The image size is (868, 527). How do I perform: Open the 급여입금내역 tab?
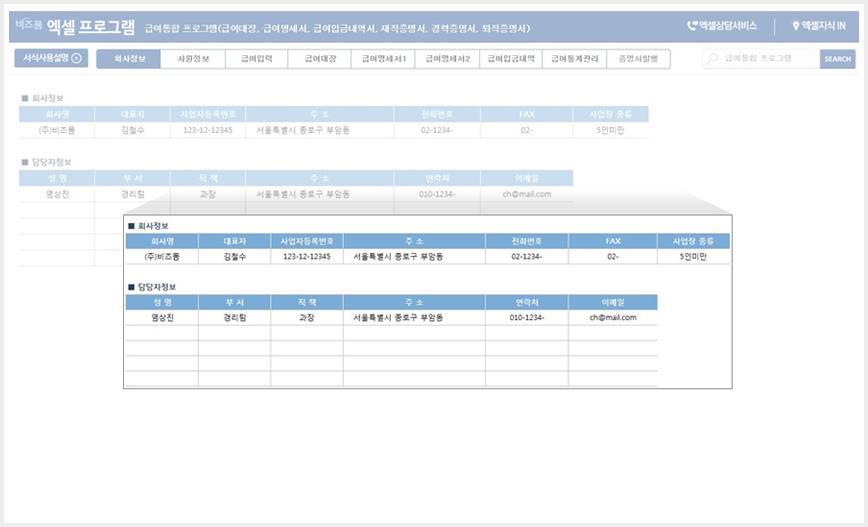511,59
